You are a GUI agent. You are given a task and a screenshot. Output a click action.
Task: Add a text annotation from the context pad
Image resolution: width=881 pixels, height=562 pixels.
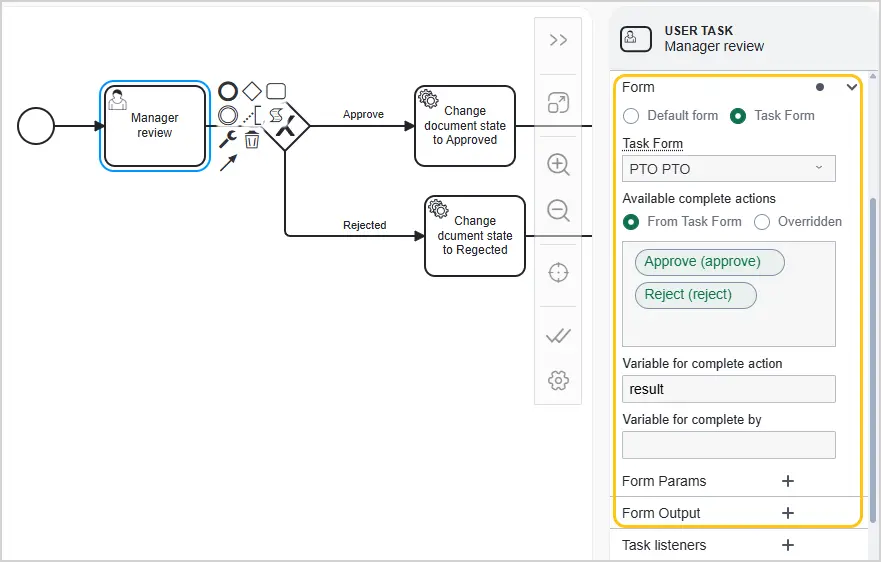point(252,115)
